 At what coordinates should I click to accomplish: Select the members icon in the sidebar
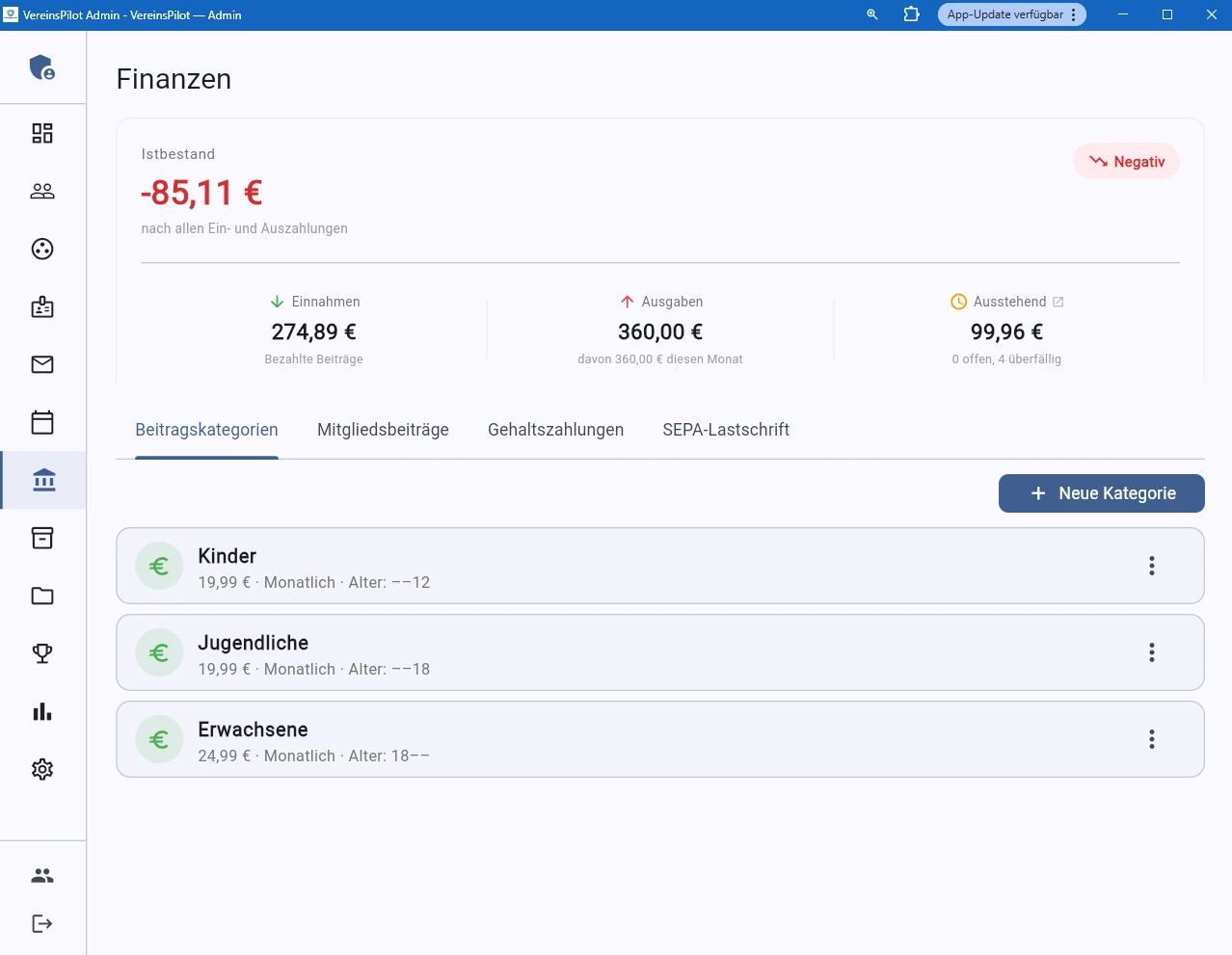[41, 191]
